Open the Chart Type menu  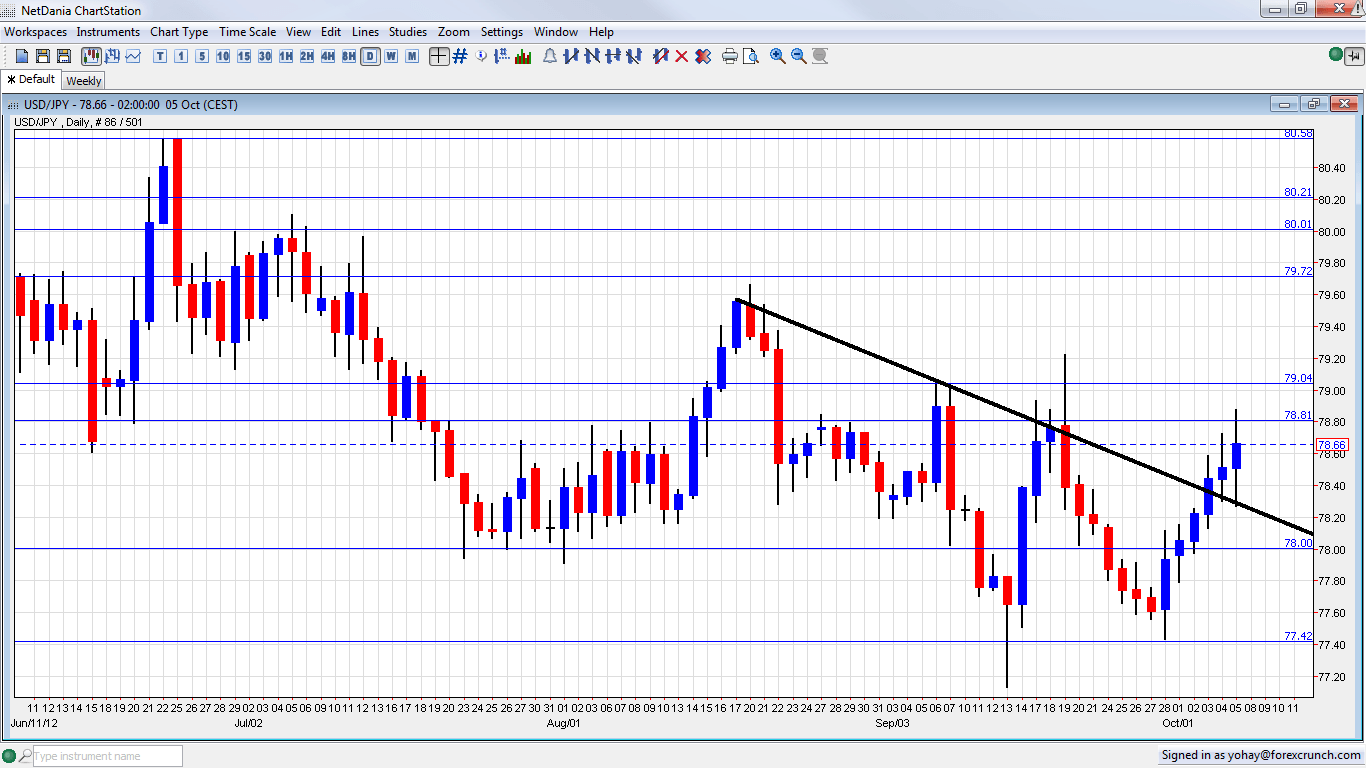point(179,32)
